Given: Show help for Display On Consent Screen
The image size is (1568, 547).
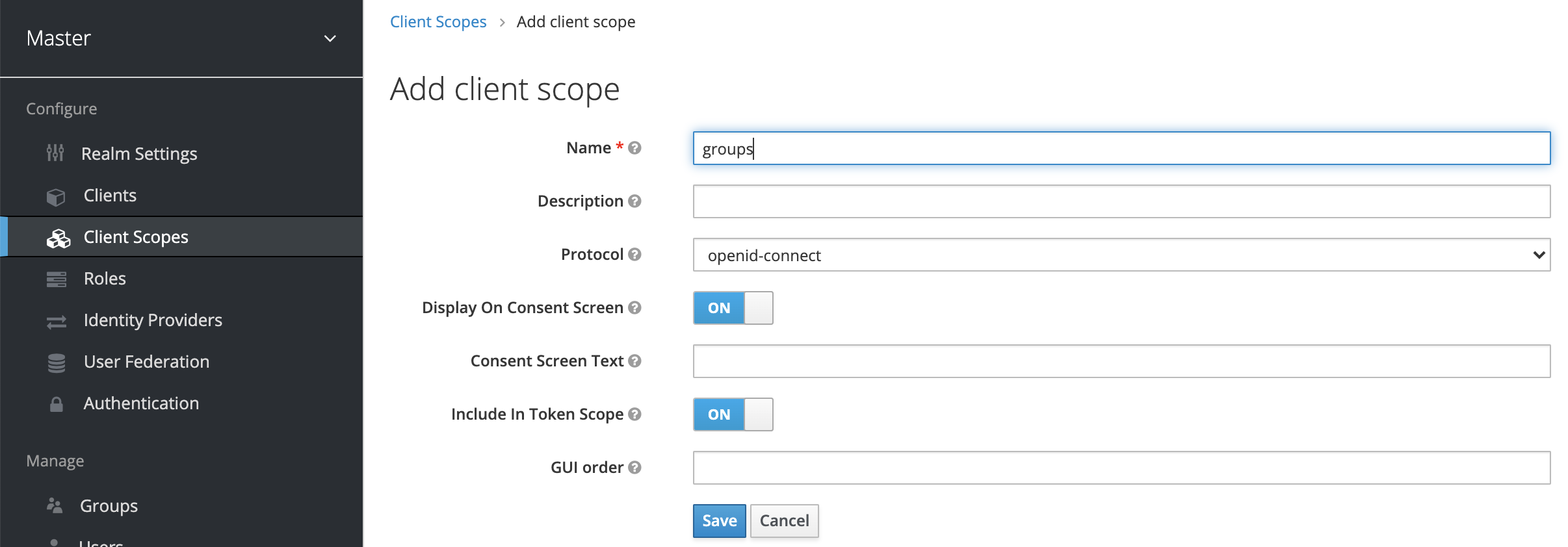Looking at the screenshot, I should click(635, 308).
